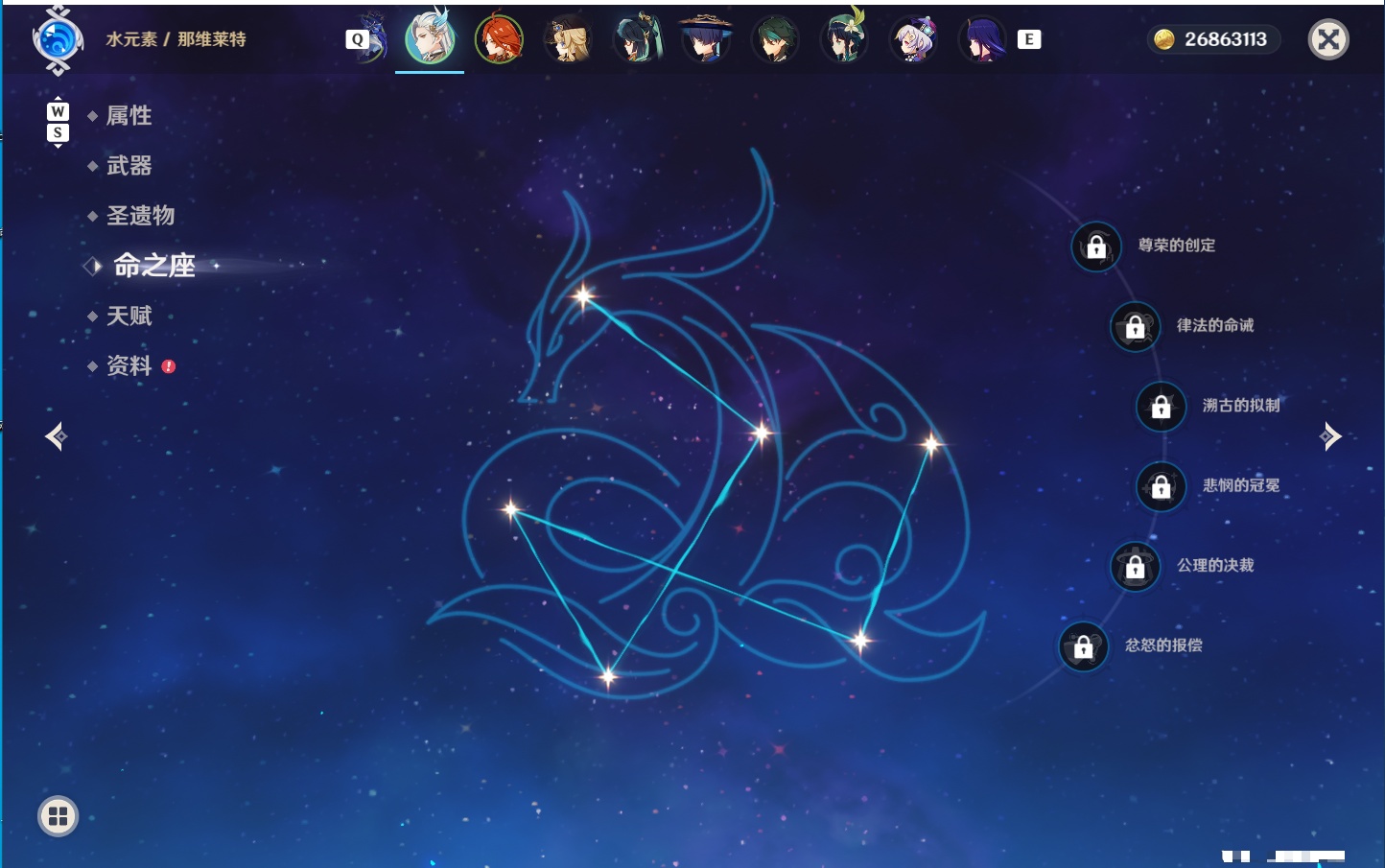Image resolution: width=1385 pixels, height=868 pixels.
Task: Open the 天赋 talents page
Action: (129, 316)
